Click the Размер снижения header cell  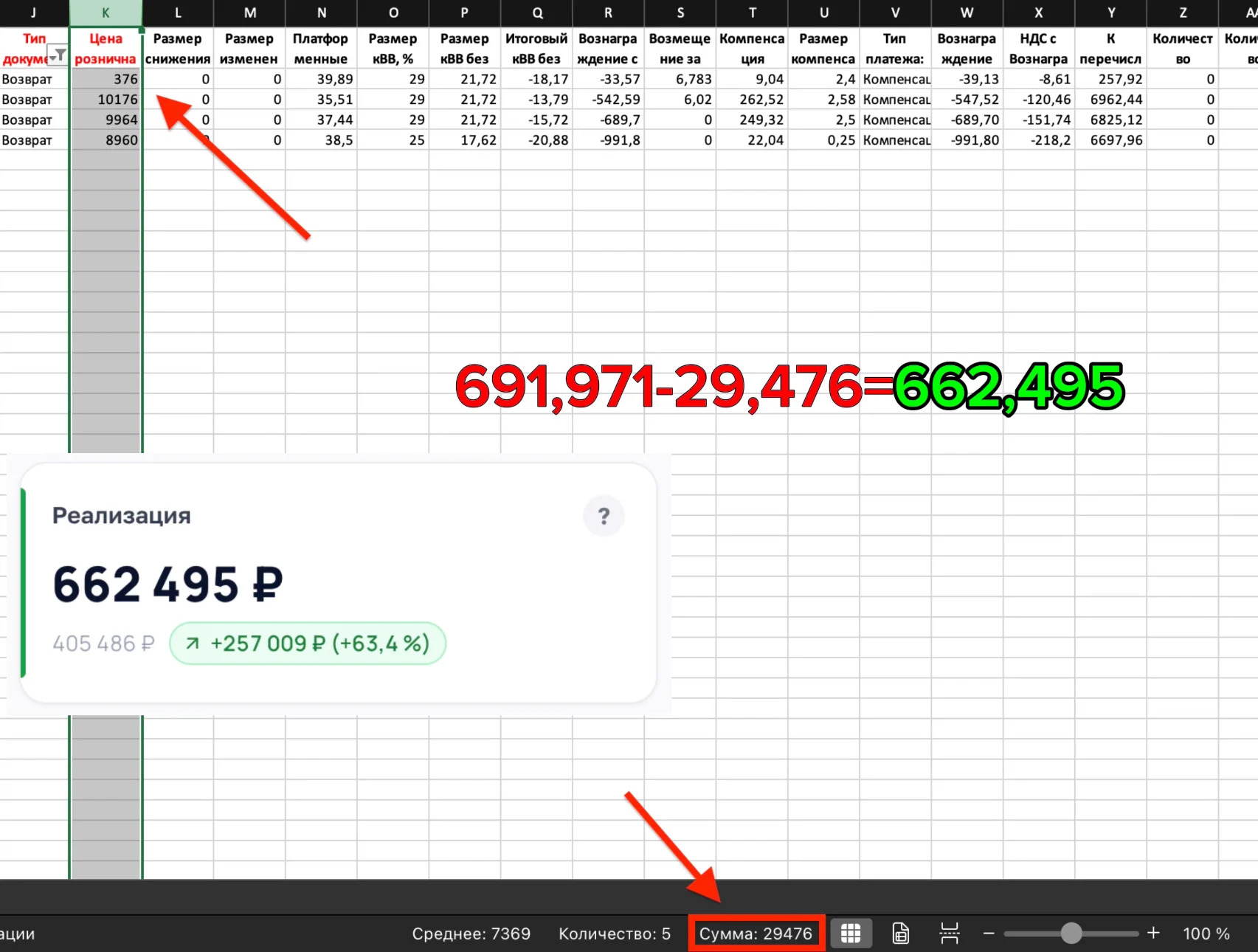[178, 49]
